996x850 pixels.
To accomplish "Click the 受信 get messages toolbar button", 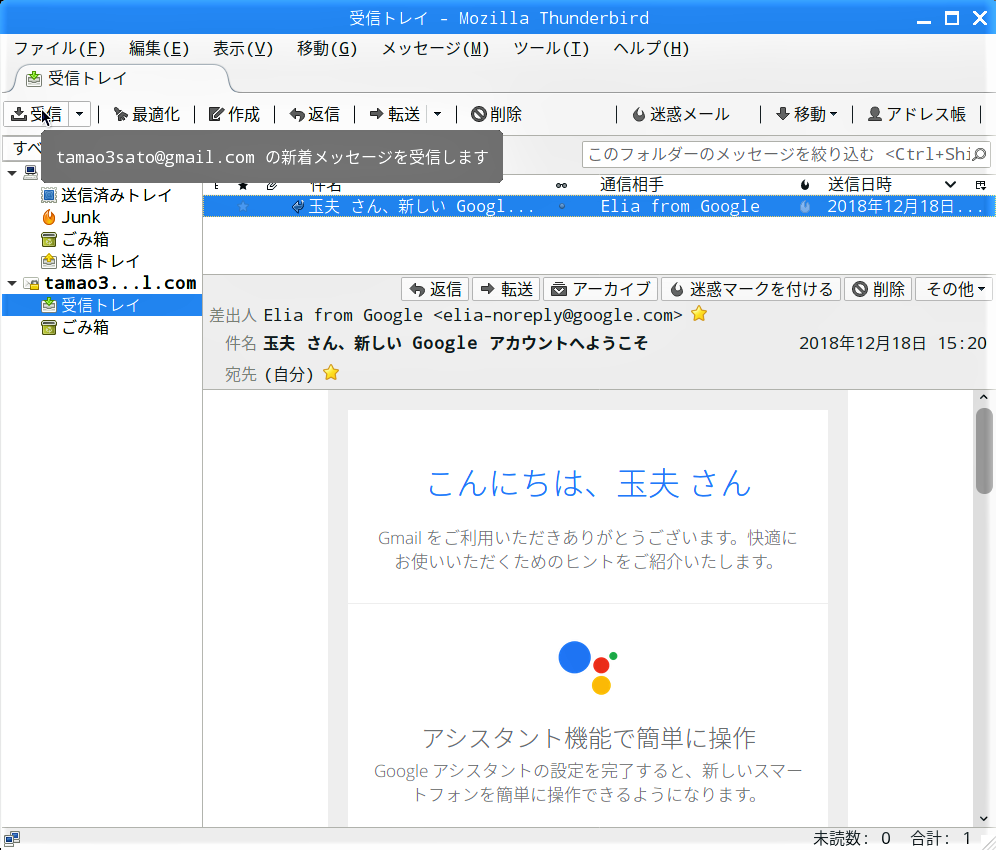I will 37,114.
